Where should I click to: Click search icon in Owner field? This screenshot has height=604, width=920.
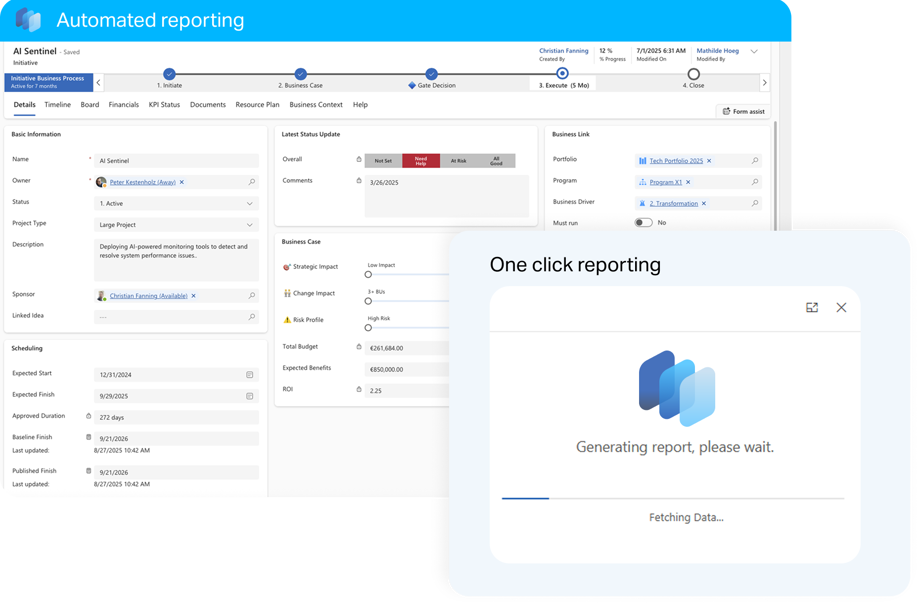(x=251, y=182)
